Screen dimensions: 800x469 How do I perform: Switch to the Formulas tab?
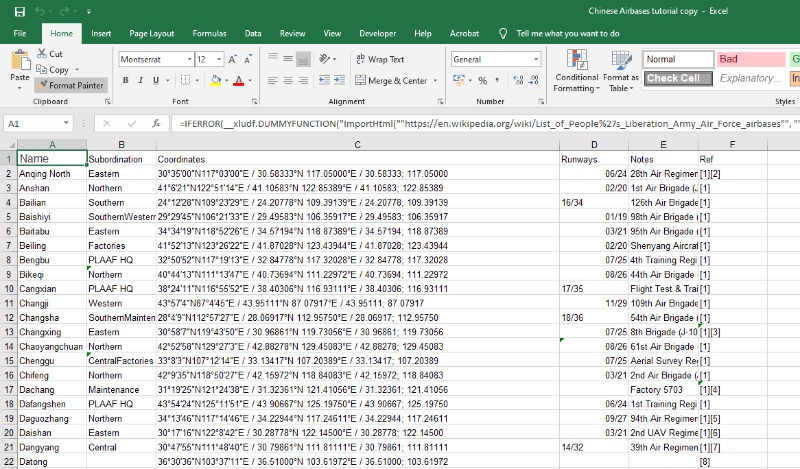[209, 33]
